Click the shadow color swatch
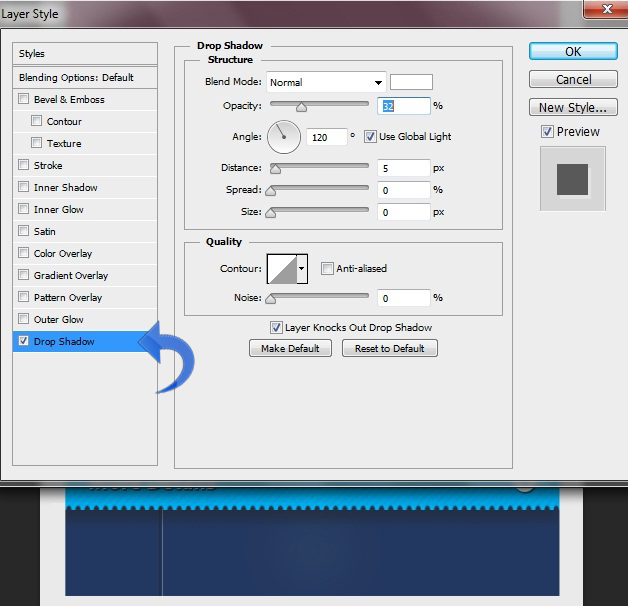This screenshot has height=606, width=628. click(411, 82)
